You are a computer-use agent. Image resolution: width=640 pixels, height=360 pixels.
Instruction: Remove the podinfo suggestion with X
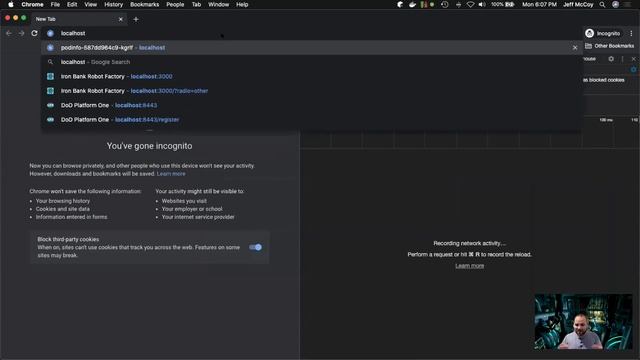(x=575, y=48)
